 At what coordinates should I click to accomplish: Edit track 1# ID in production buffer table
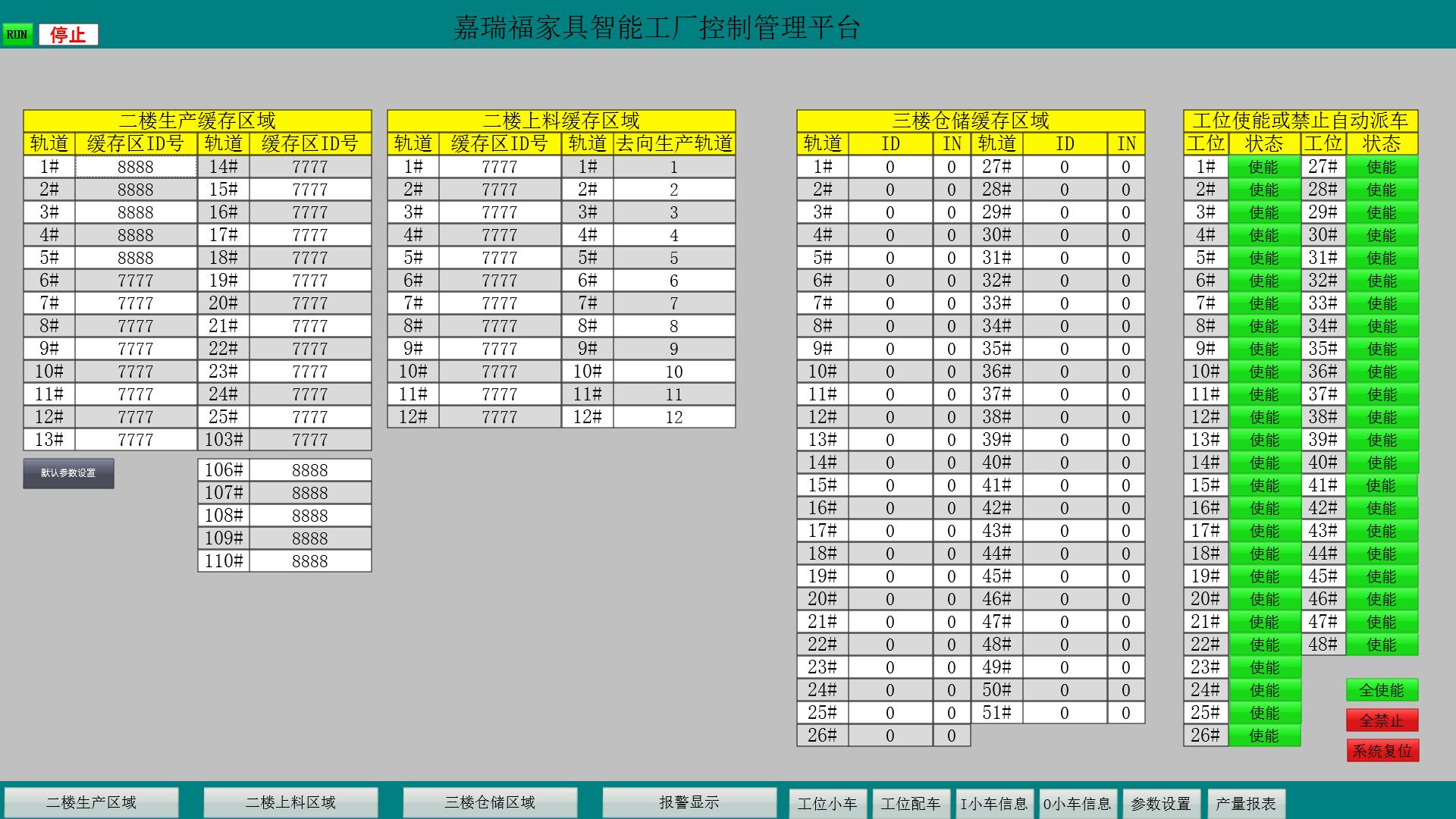136,167
